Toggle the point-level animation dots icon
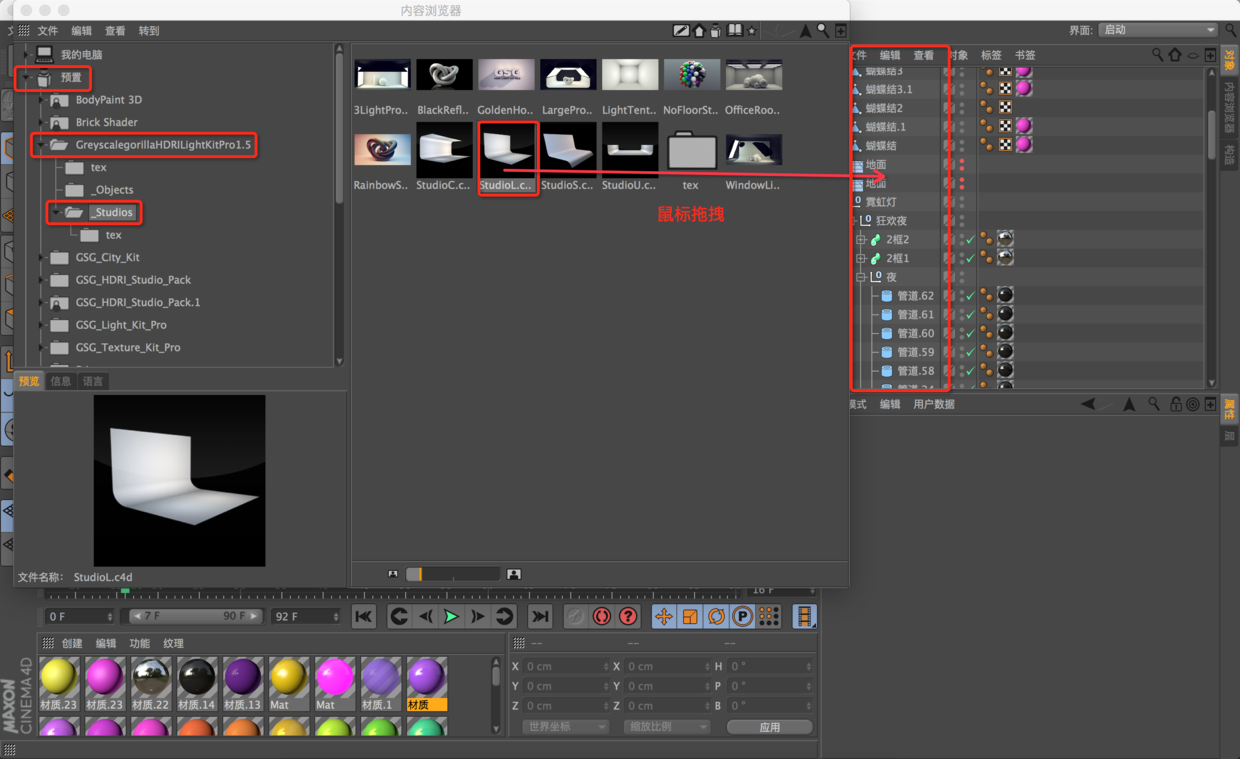This screenshot has height=759, width=1240. (769, 617)
